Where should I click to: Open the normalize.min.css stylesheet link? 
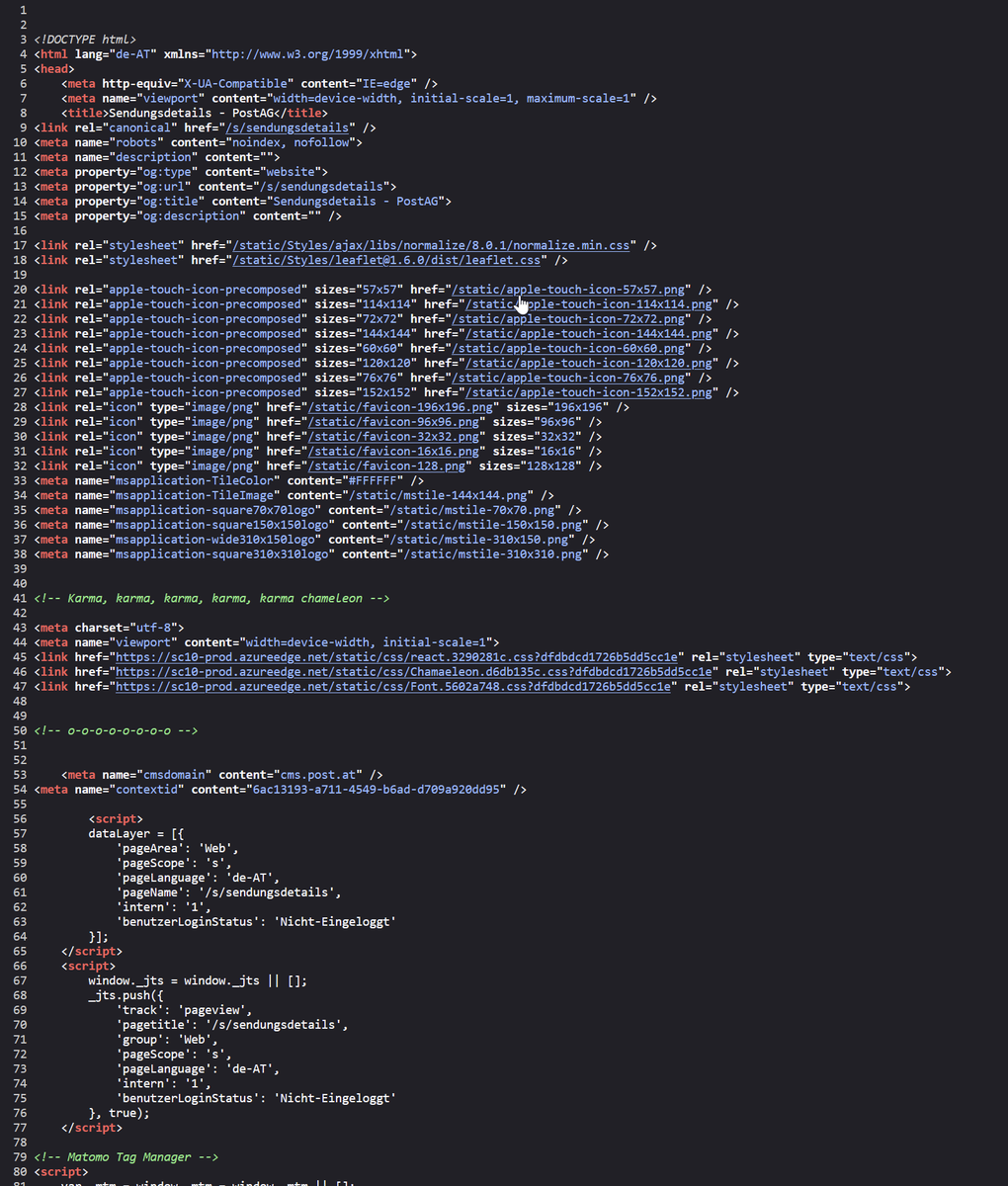(x=430, y=245)
